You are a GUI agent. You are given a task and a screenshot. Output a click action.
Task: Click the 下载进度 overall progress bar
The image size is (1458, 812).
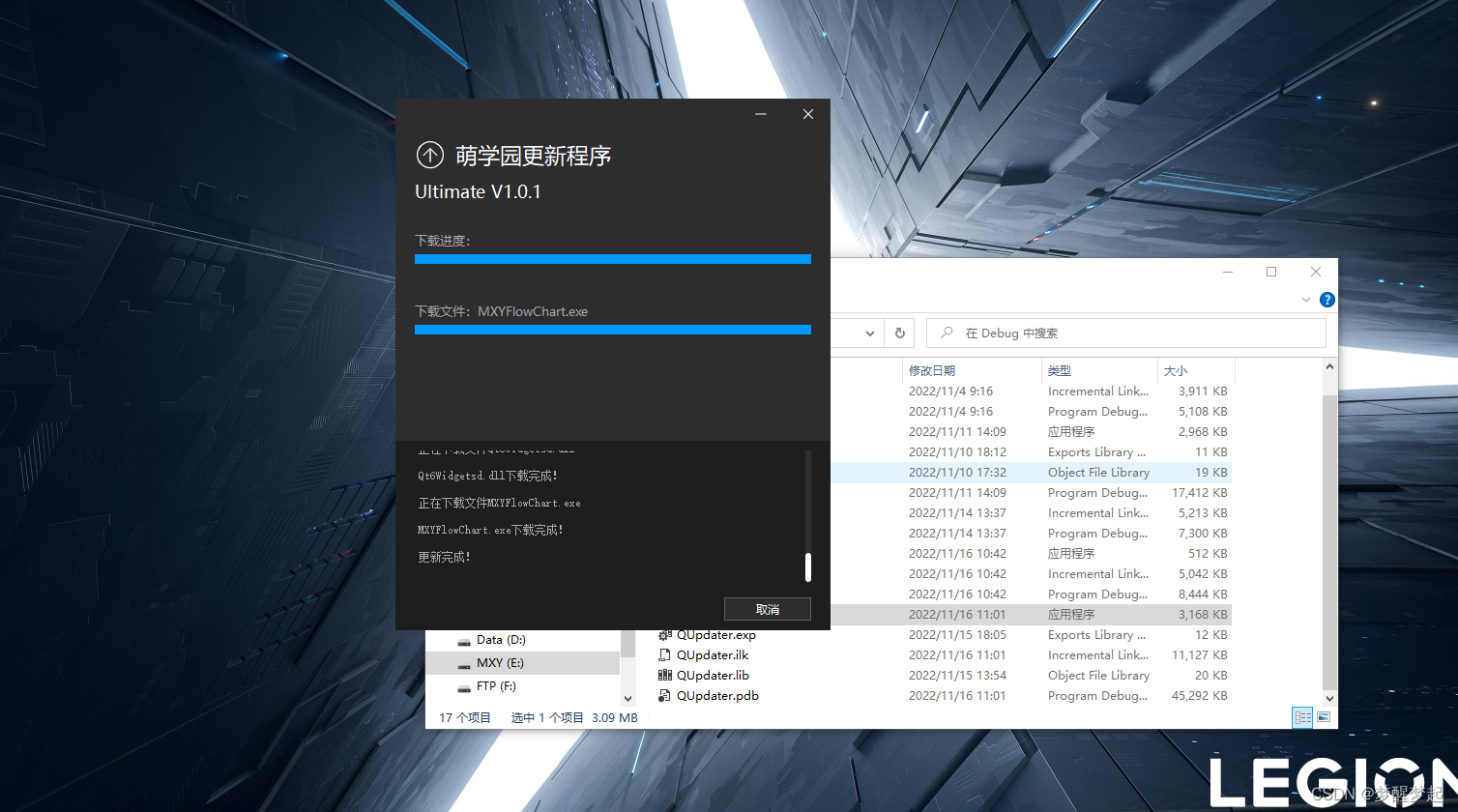point(613,259)
